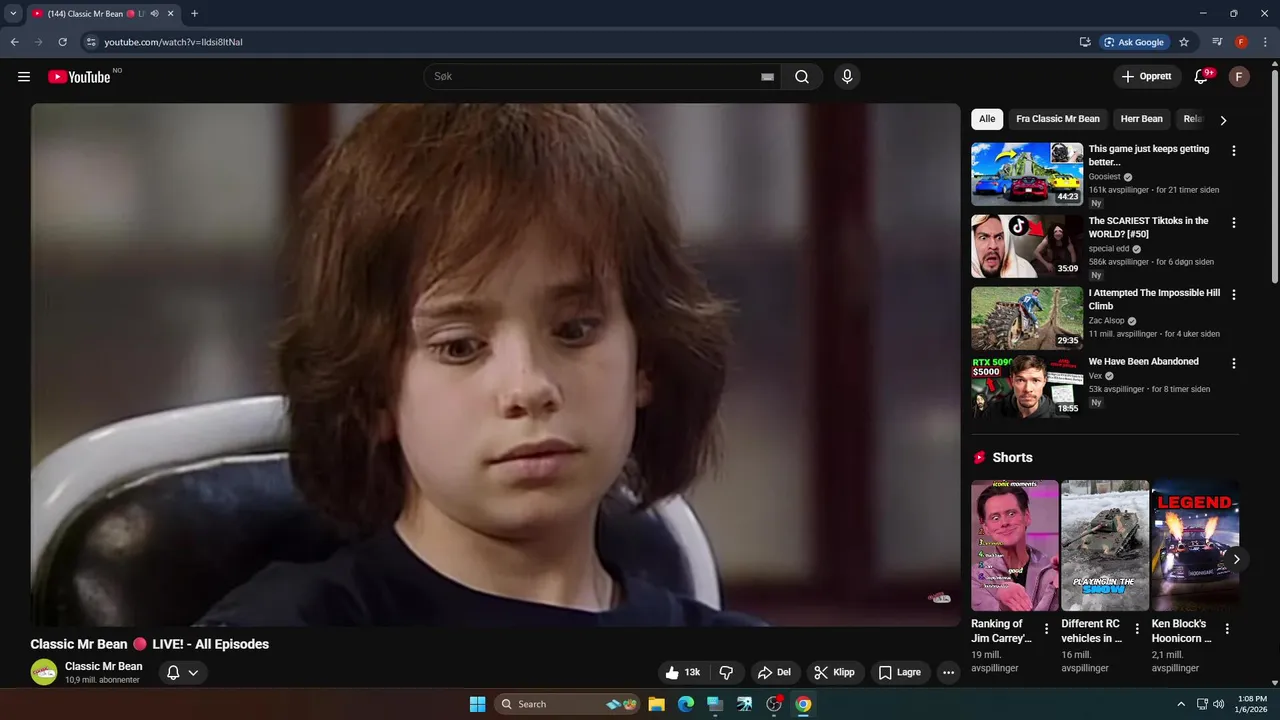
Task: Dislike the video with thumbs down
Action: point(727,673)
